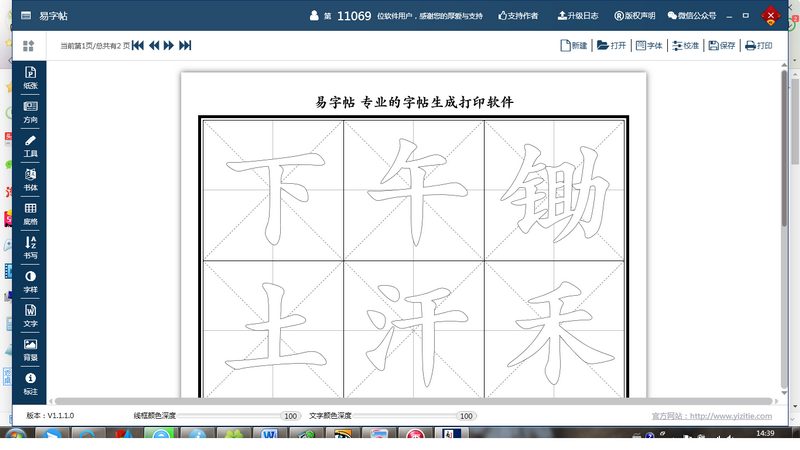Click the user avatar icon before 11069
The image size is (800, 450).
(x=314, y=16)
